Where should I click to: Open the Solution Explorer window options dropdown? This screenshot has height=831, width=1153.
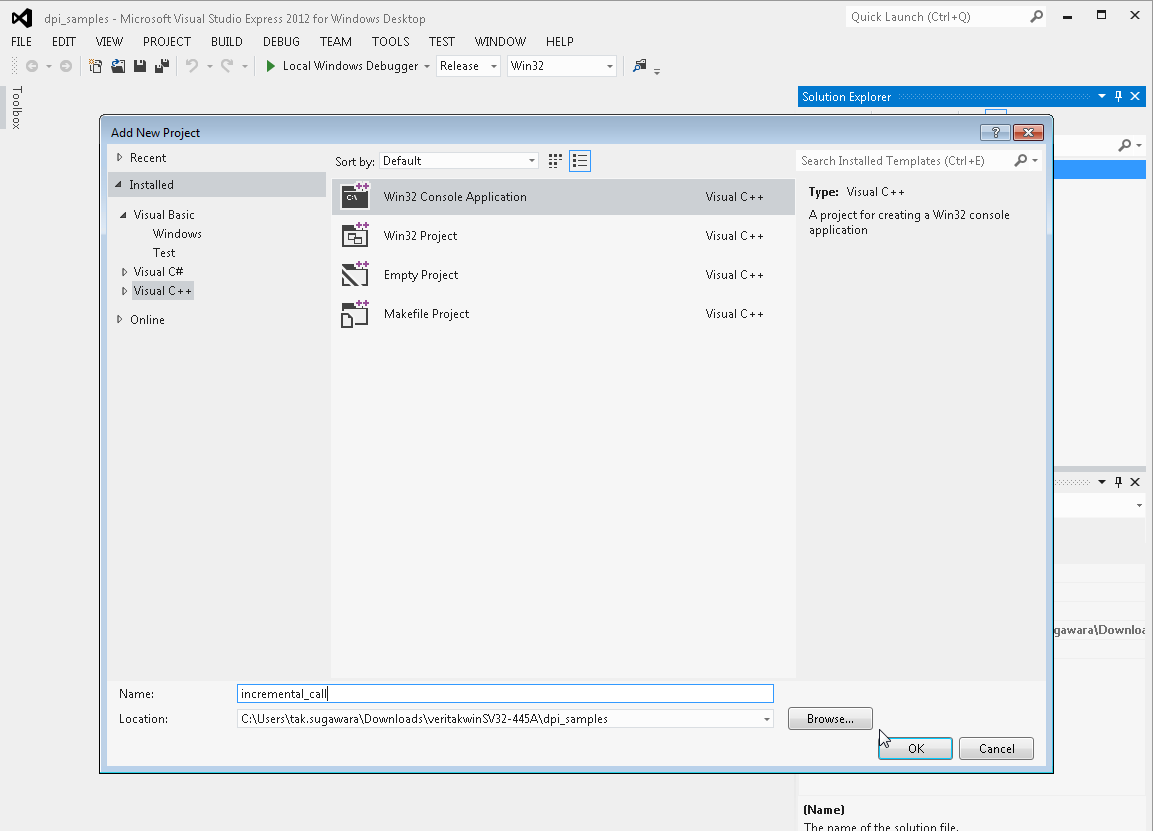pos(1102,96)
